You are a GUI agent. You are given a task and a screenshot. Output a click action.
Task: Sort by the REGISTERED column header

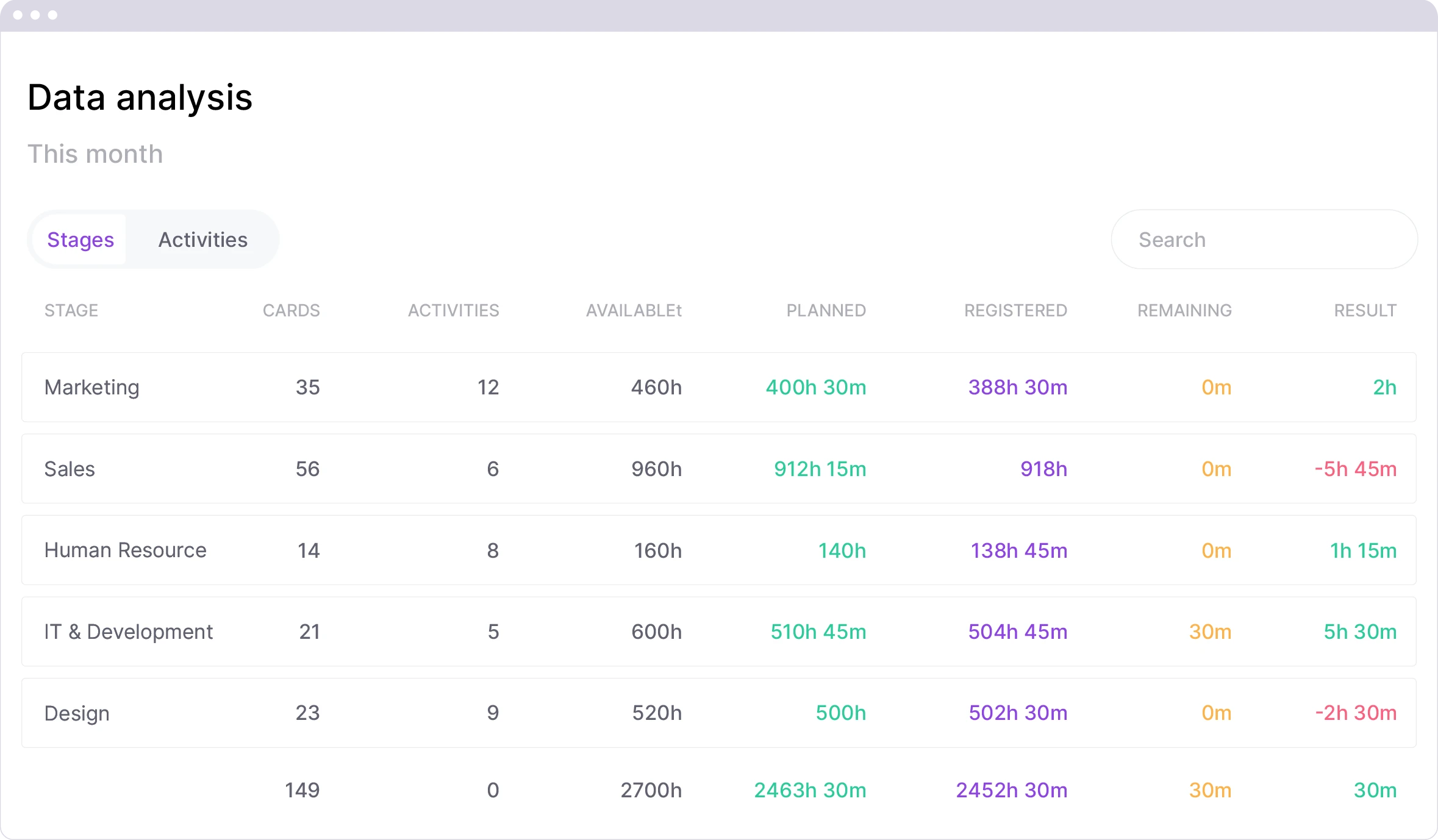tap(1014, 310)
